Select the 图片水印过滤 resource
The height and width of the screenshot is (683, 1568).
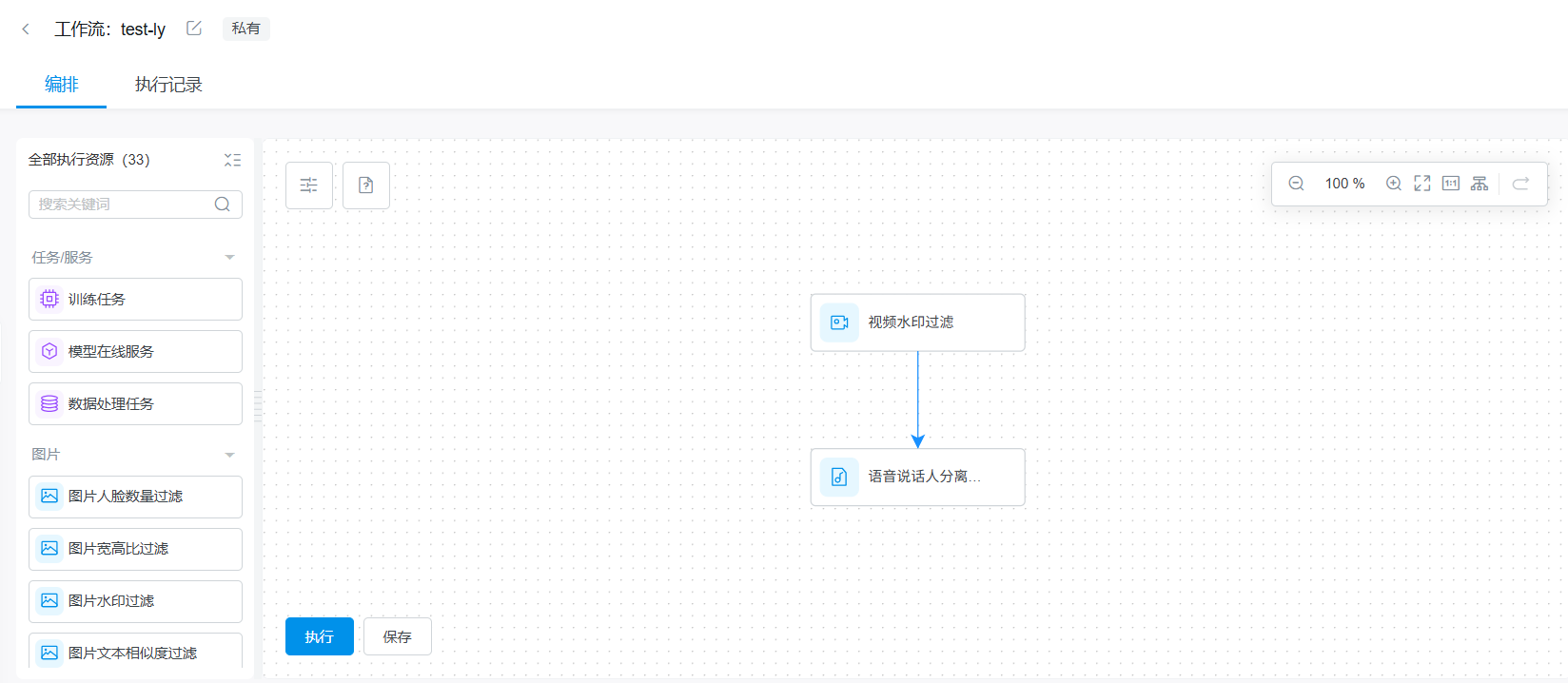135,601
